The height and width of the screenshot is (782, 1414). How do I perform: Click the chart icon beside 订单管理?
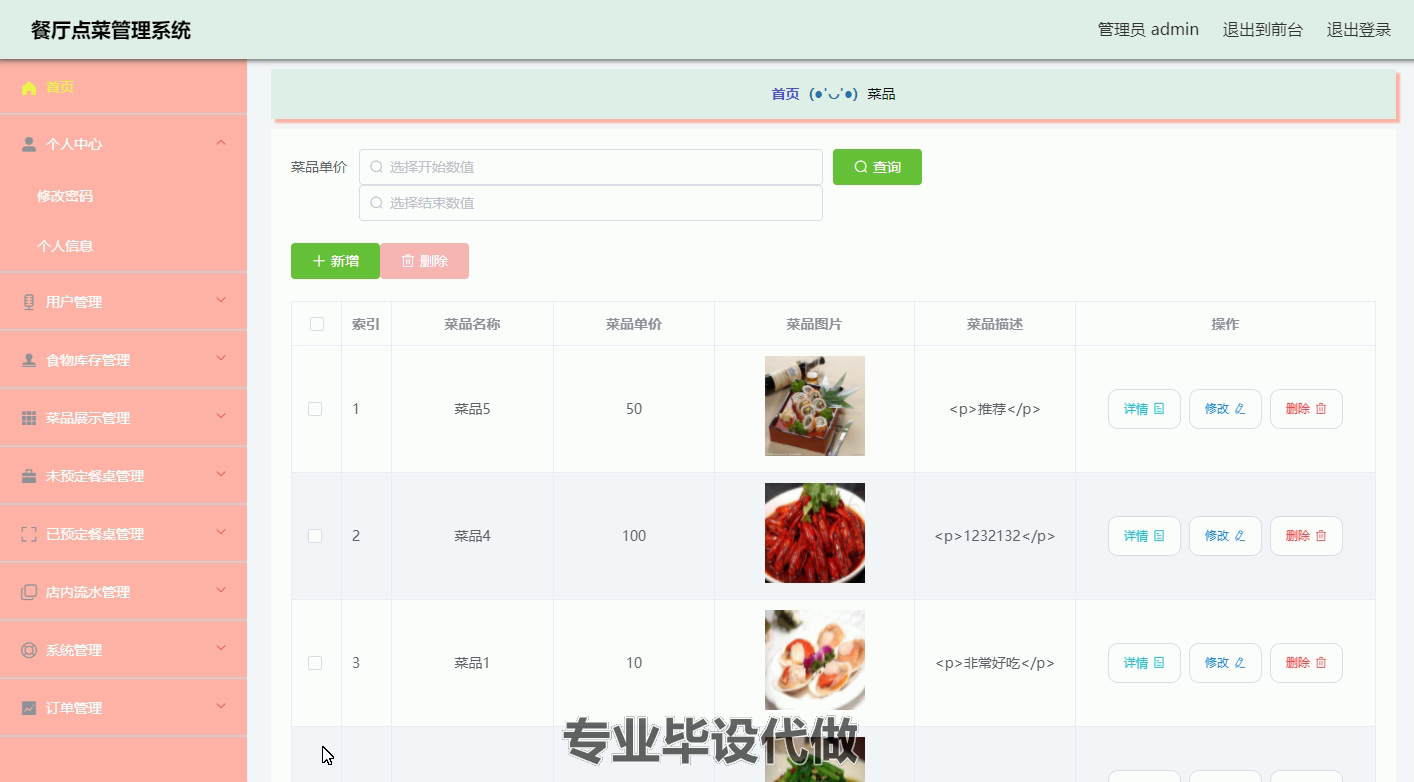click(29, 708)
